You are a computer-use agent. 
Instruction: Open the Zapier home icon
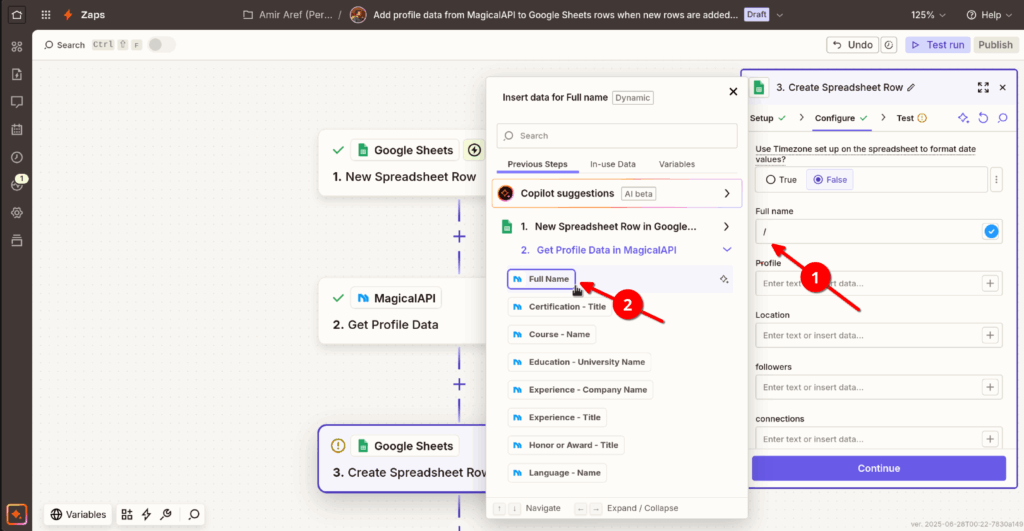click(16, 14)
